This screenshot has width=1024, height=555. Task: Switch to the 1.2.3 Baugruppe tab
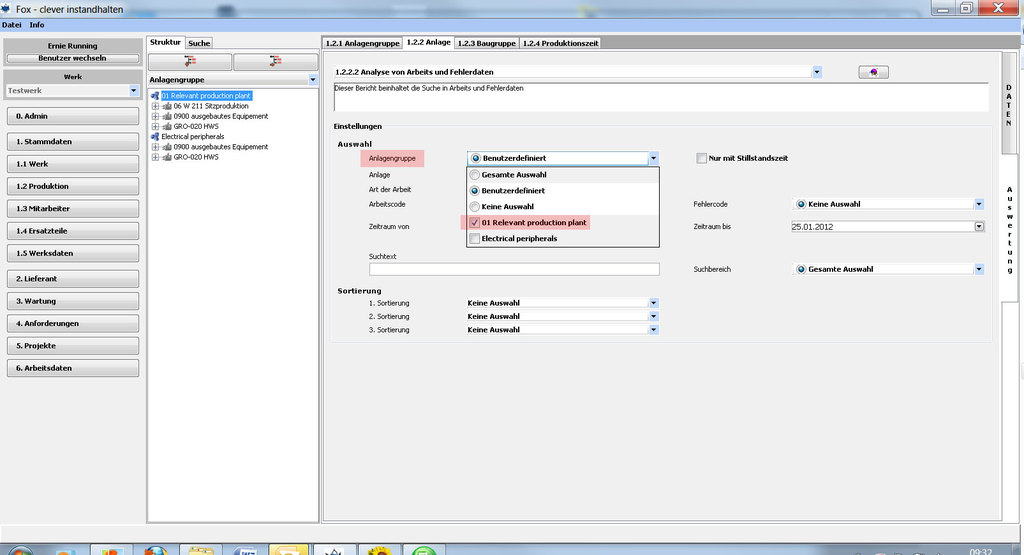pyautogui.click(x=485, y=43)
